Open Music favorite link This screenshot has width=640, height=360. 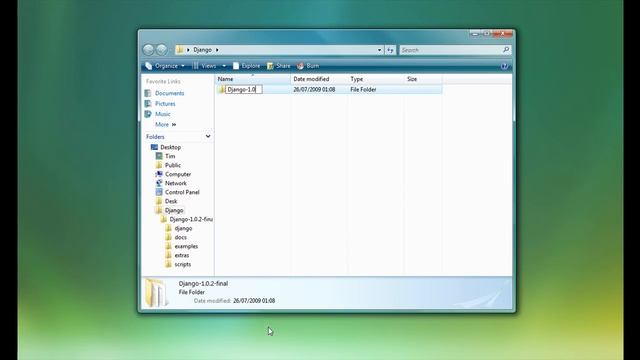tap(162, 114)
